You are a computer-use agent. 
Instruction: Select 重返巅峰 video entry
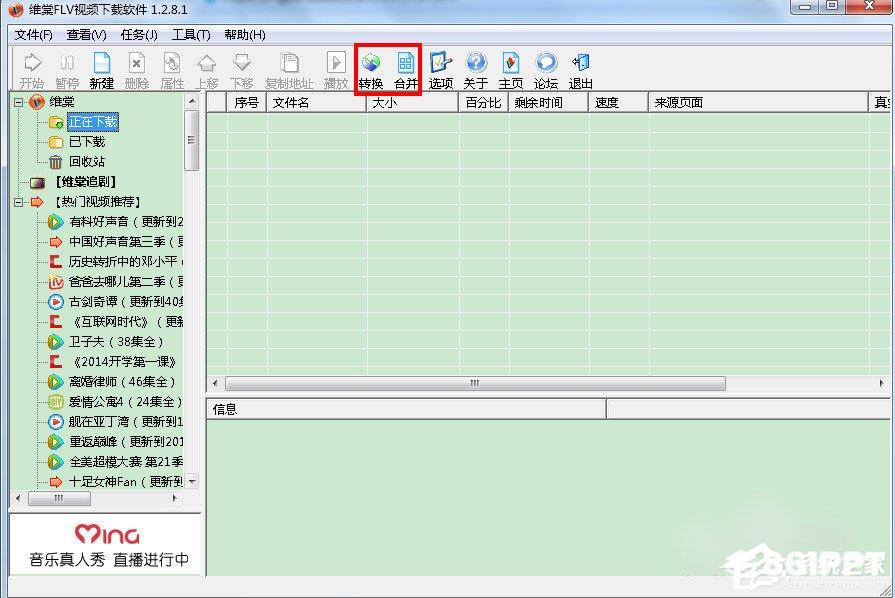coord(126,442)
